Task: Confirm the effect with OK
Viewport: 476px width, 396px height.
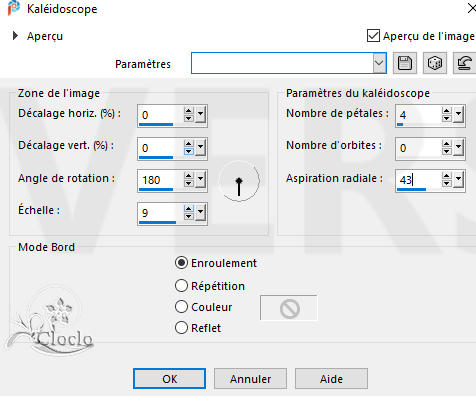Action: pyautogui.click(x=169, y=379)
